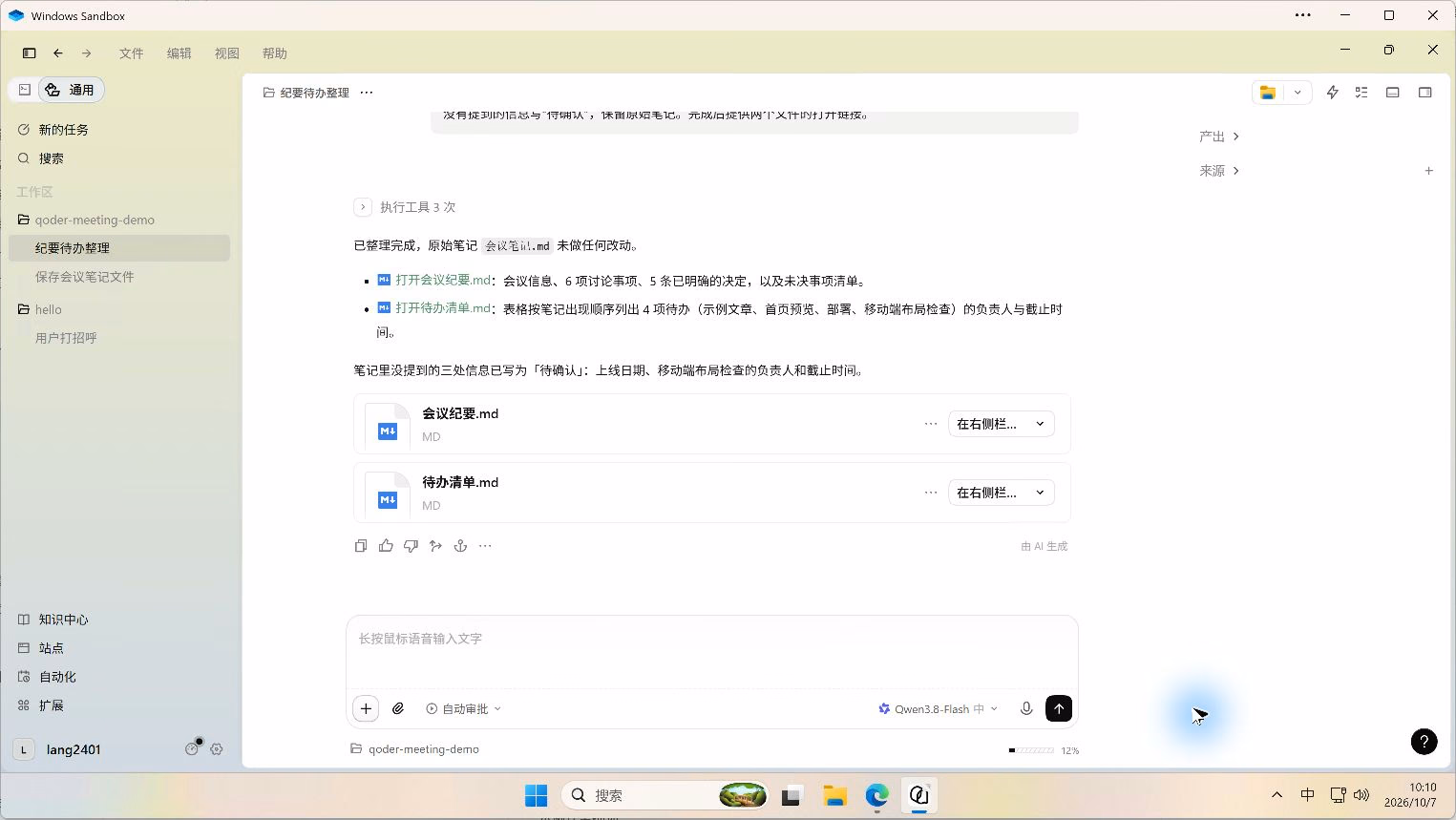Open the 文件 menu
The width and height of the screenshot is (1456, 820).
[x=131, y=53]
